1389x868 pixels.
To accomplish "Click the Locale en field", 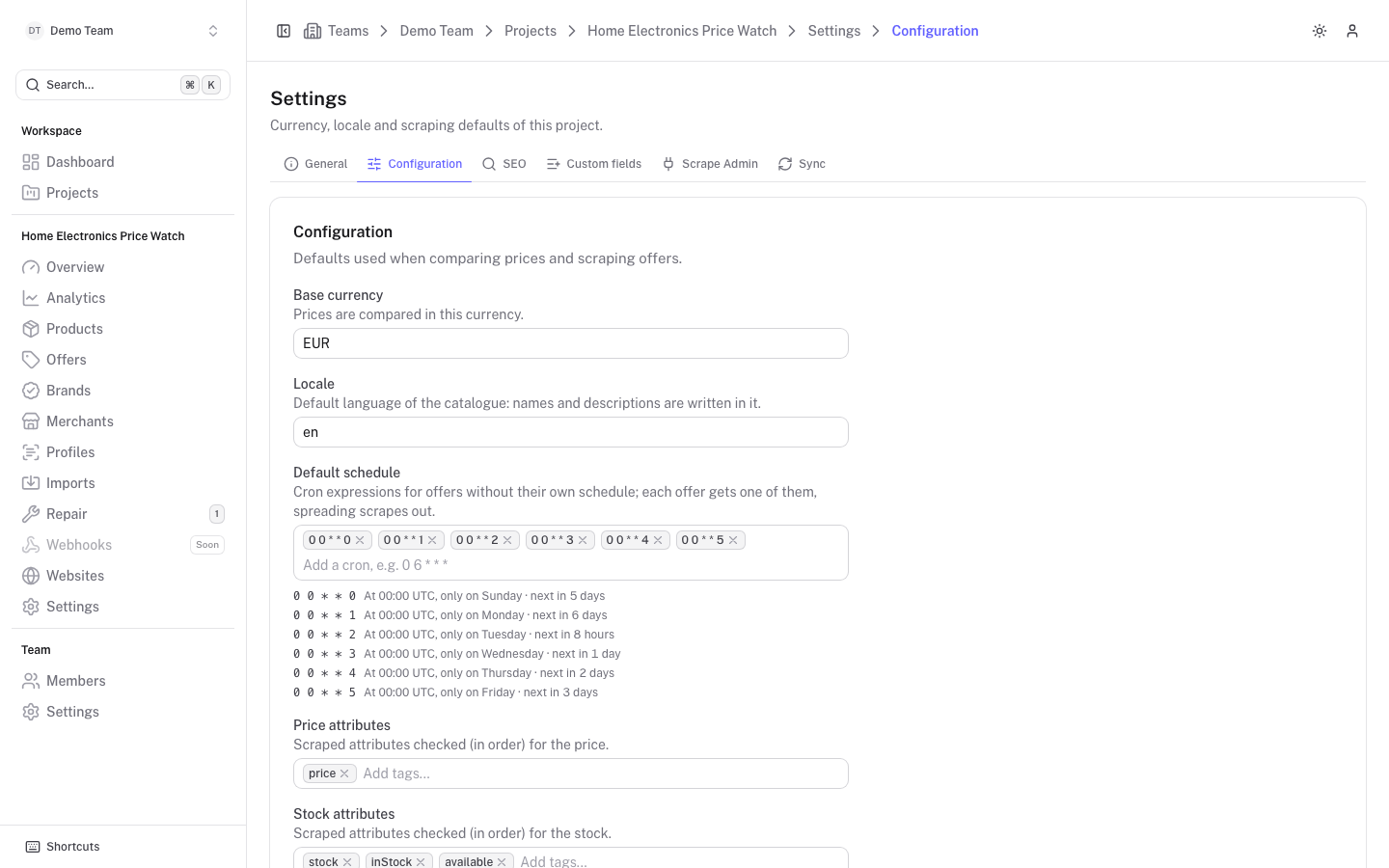I will 571,432.
